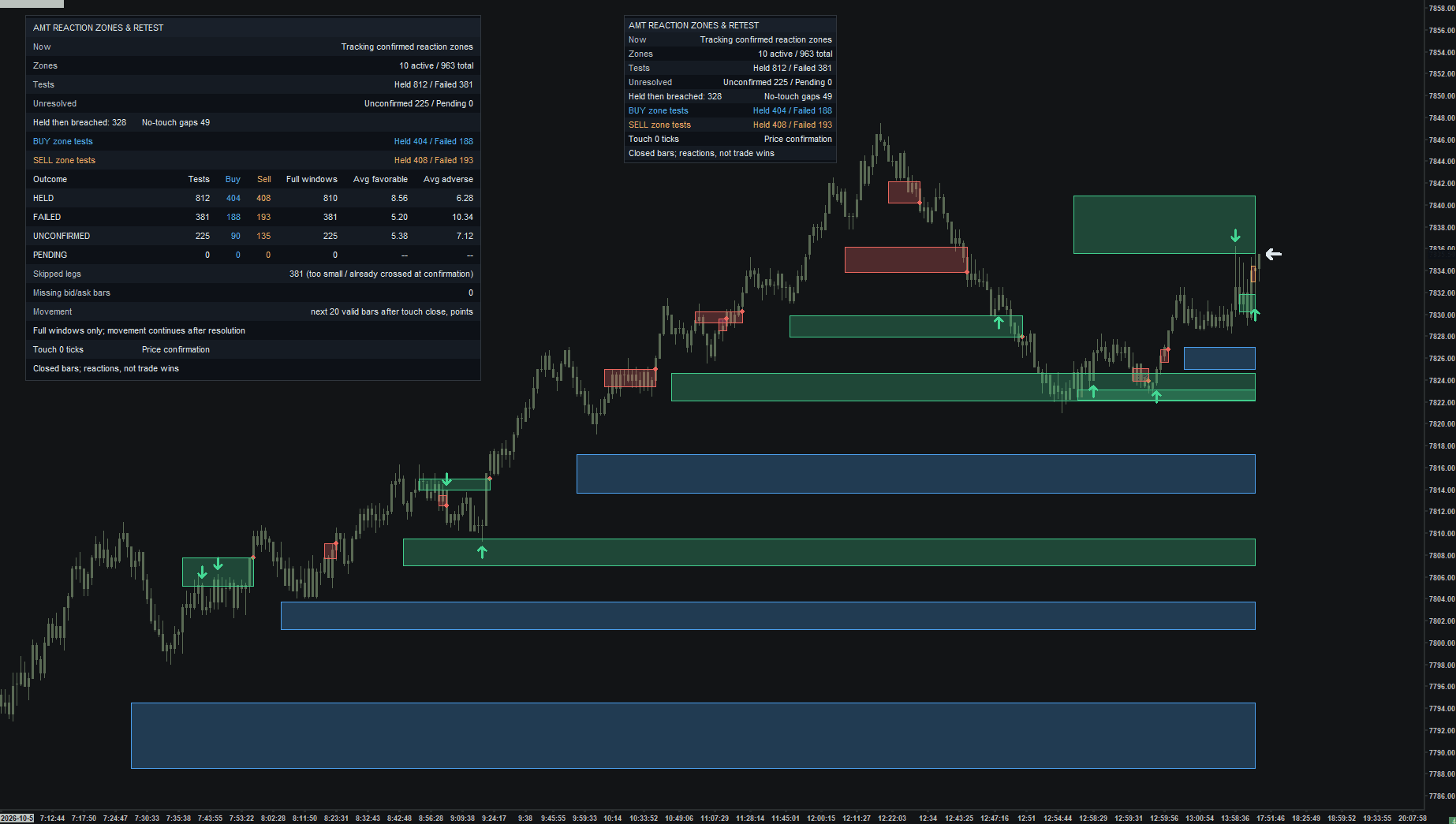Click the down arrow inside the topmost green zone
Screen dimensions: 1456x824
1235,236
